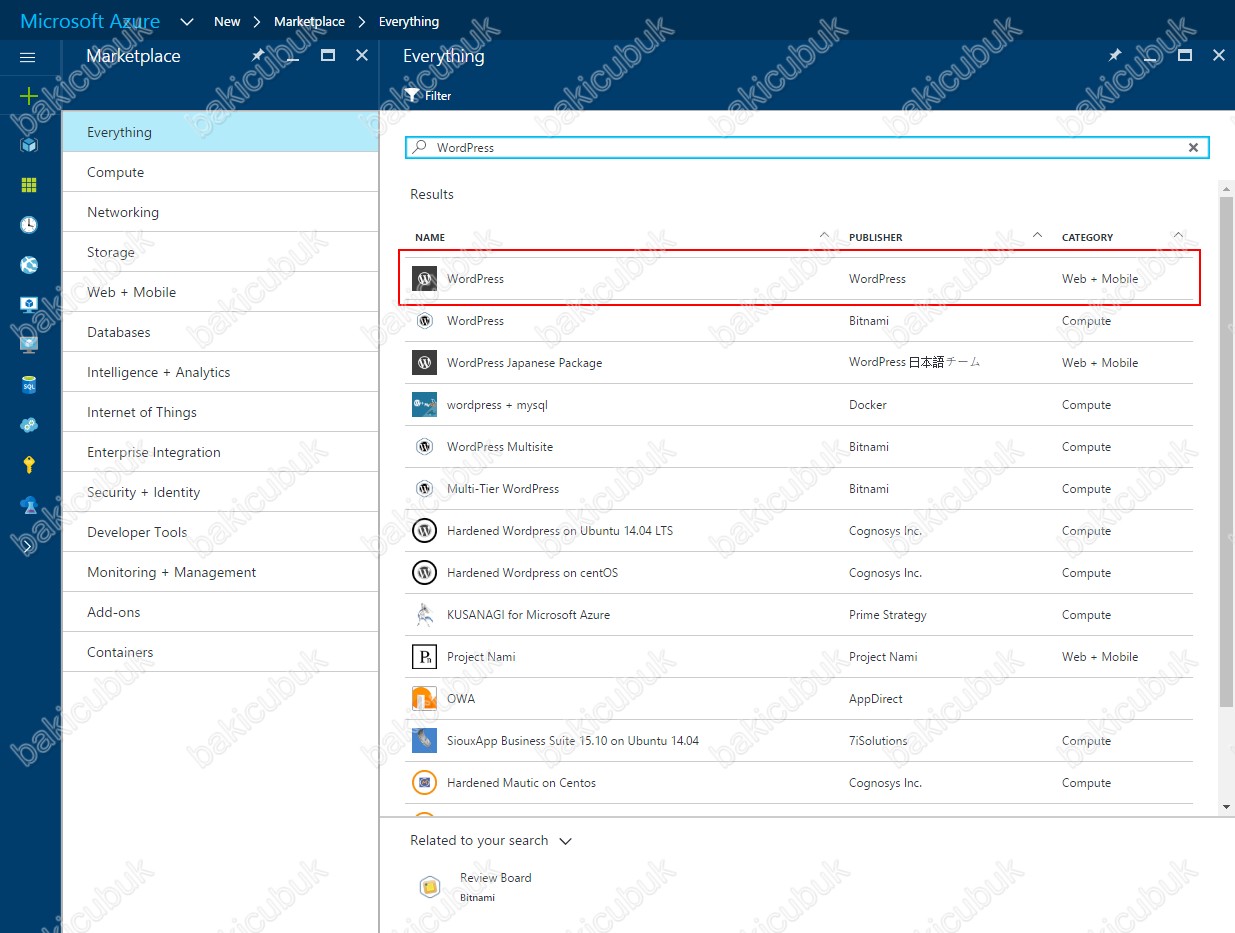1235x933 pixels.
Task: Click the Project Nami icon
Action: click(x=425, y=657)
